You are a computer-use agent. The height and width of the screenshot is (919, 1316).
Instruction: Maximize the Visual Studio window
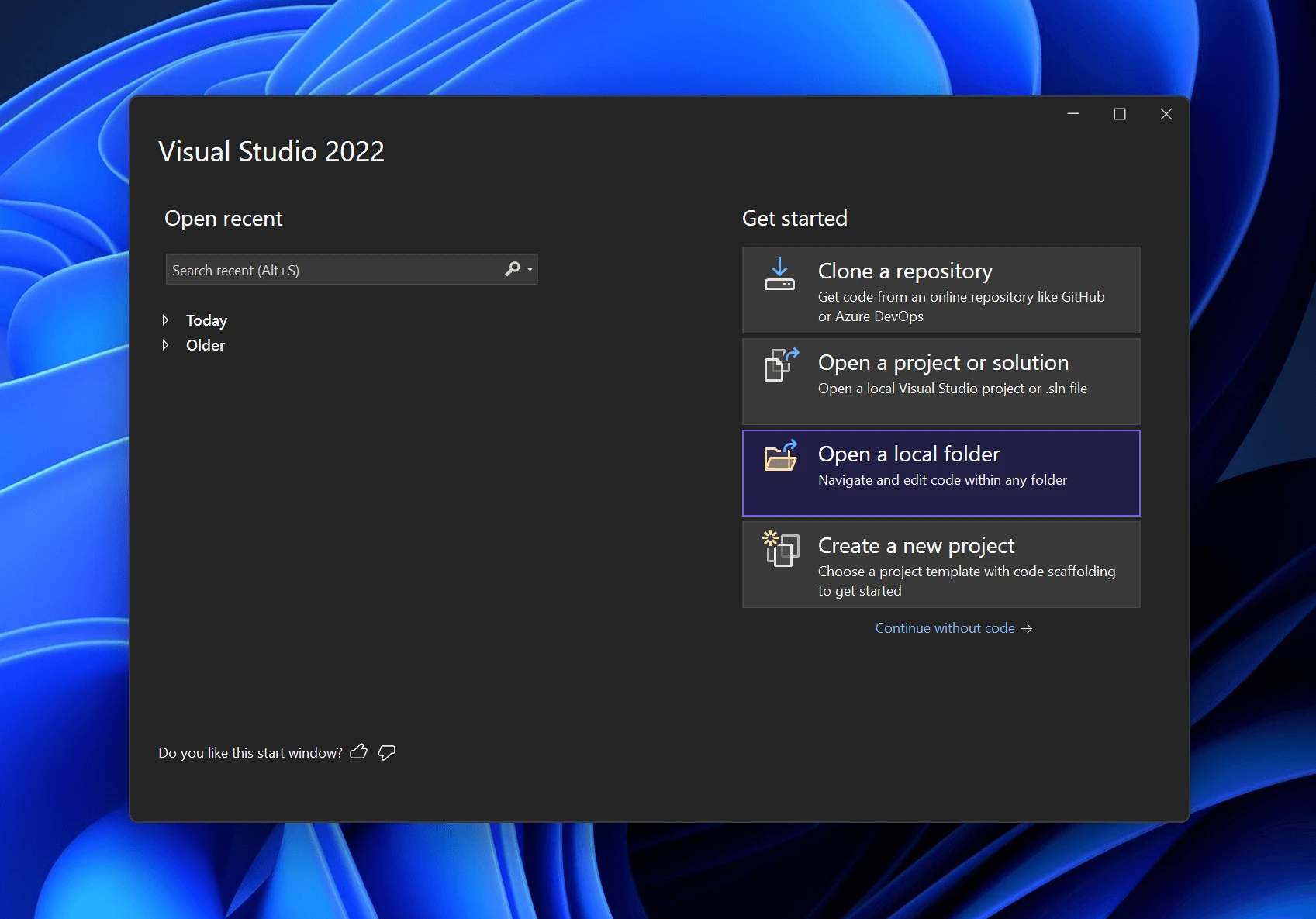[x=1120, y=113]
